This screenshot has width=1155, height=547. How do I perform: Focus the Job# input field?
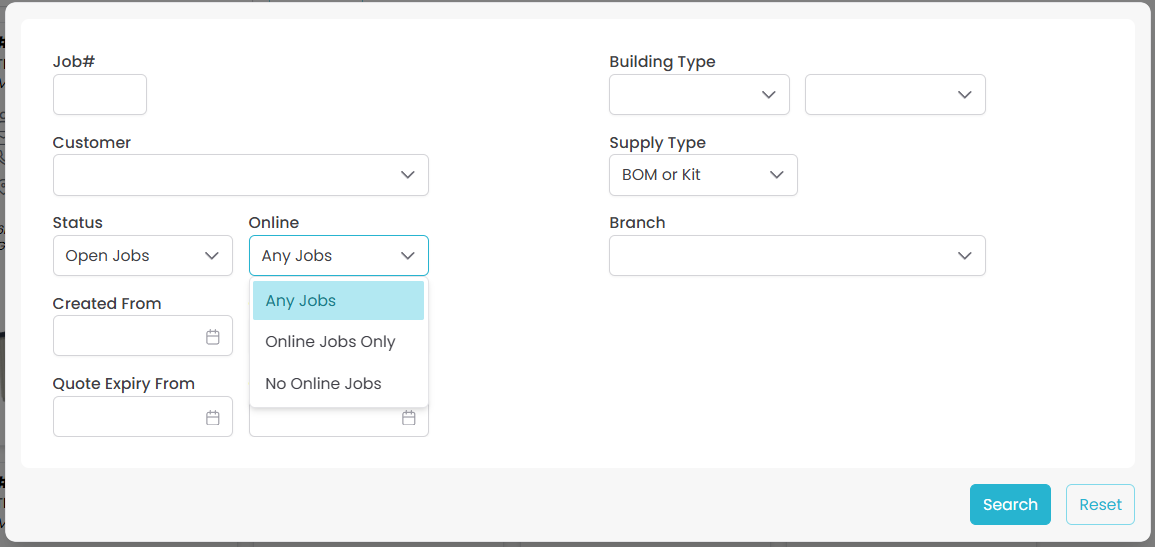click(x=100, y=95)
